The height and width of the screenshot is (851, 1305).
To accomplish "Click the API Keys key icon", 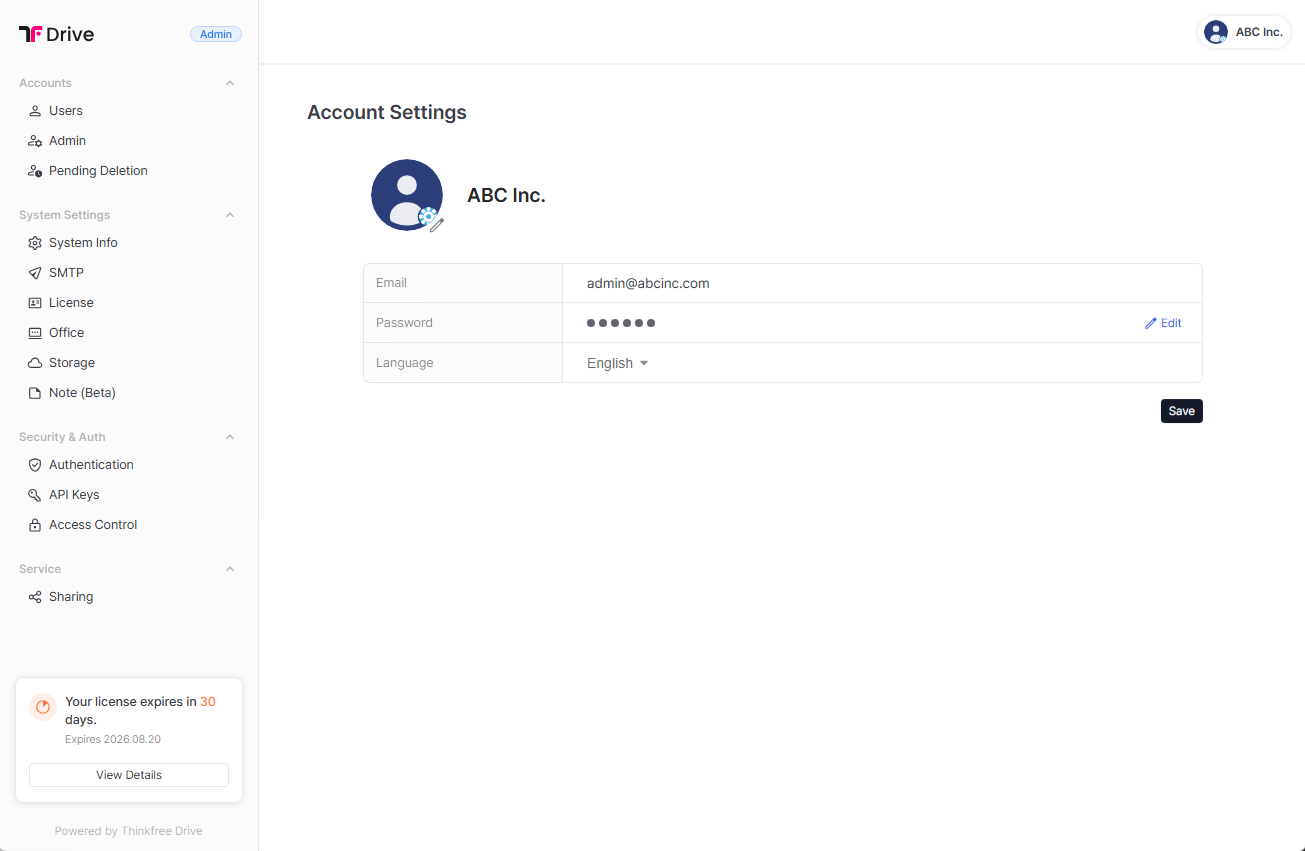I will point(35,495).
